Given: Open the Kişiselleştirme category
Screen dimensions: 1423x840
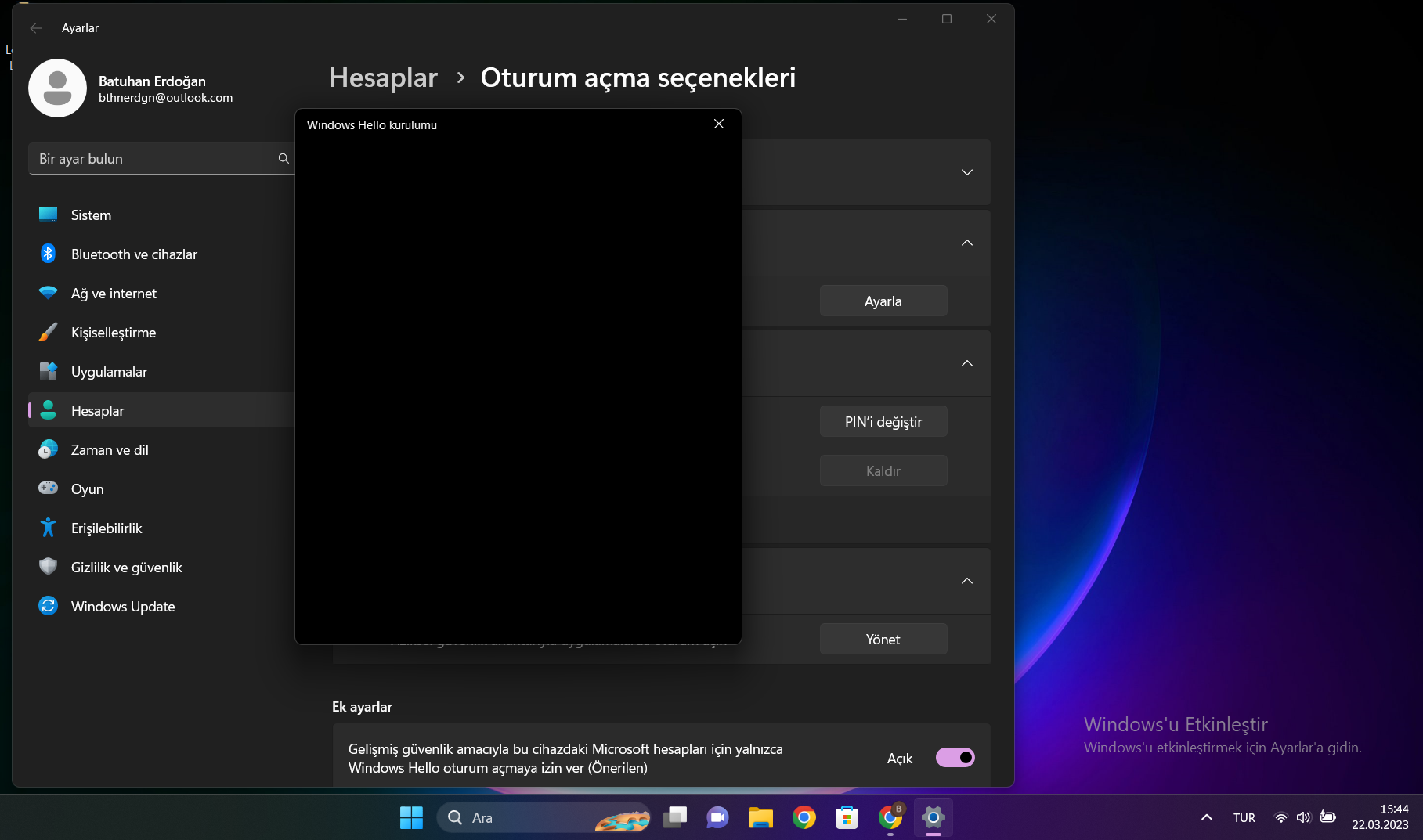Looking at the screenshot, I should pyautogui.click(x=161, y=332).
